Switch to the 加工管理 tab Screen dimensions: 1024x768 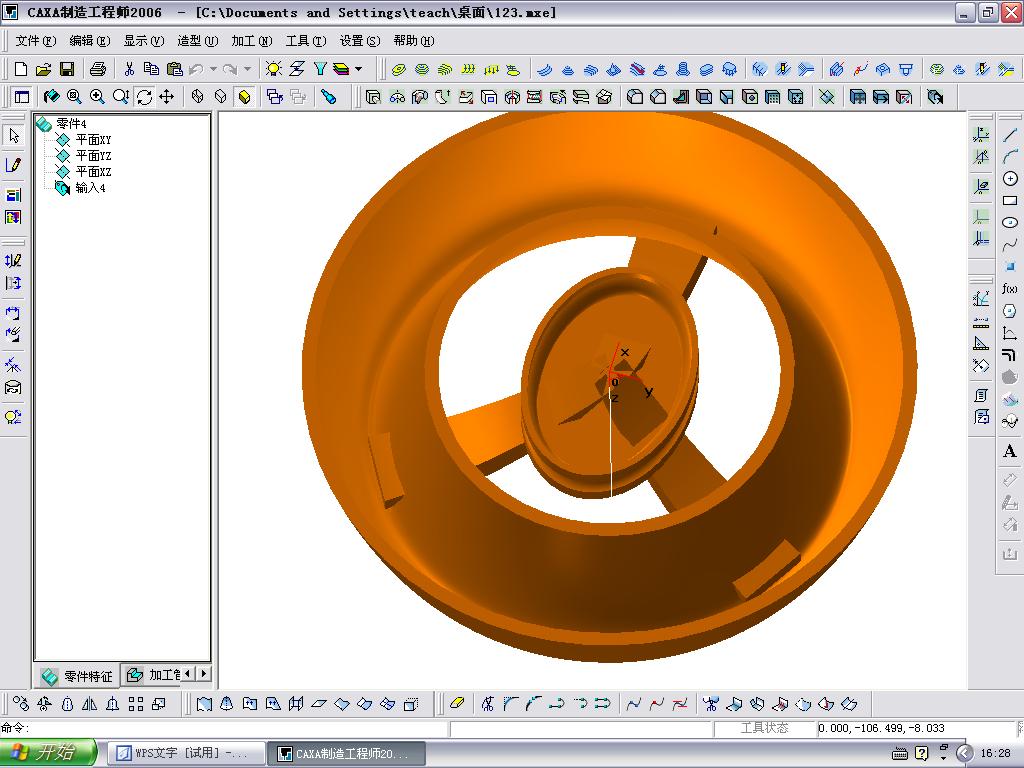tap(153, 675)
